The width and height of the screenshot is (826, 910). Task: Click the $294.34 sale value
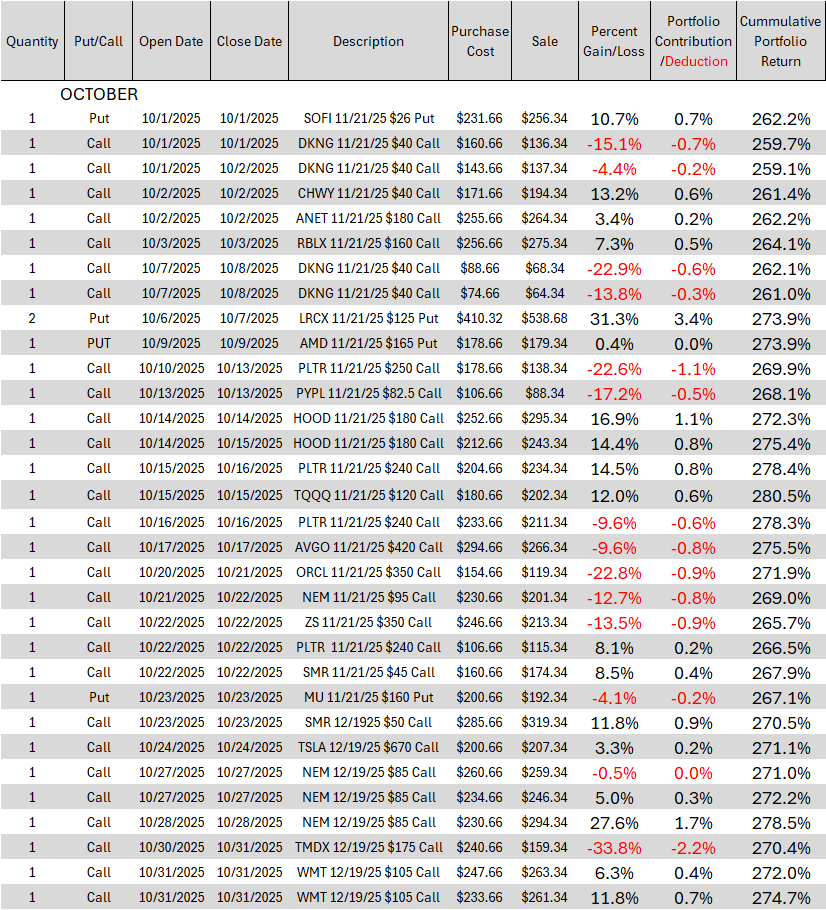coord(544,822)
